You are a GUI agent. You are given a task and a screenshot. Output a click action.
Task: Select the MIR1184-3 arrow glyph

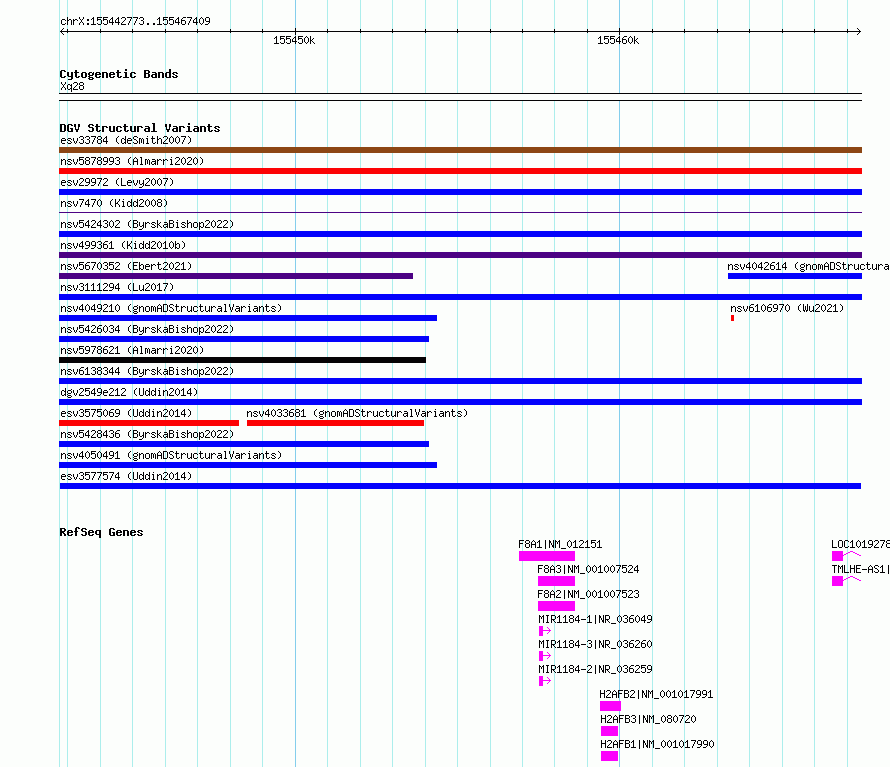(x=545, y=656)
